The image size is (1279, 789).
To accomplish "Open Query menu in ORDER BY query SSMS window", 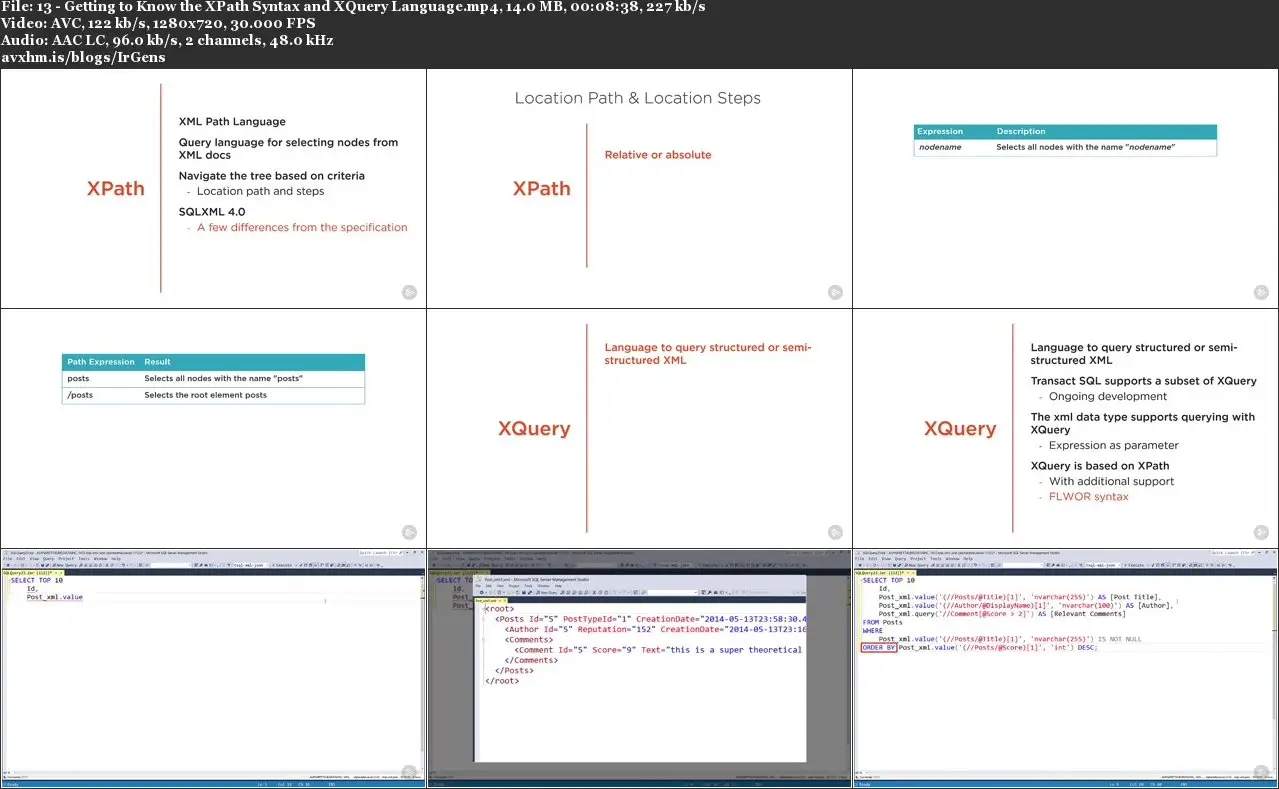I will 900,559.
